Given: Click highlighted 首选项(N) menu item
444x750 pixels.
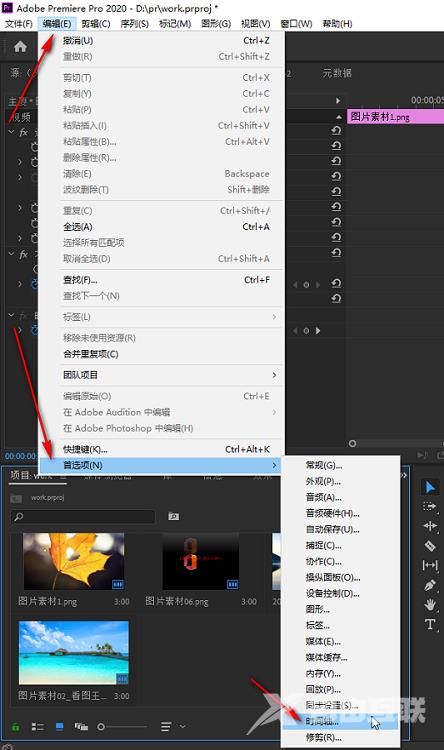Looking at the screenshot, I should tap(162, 465).
